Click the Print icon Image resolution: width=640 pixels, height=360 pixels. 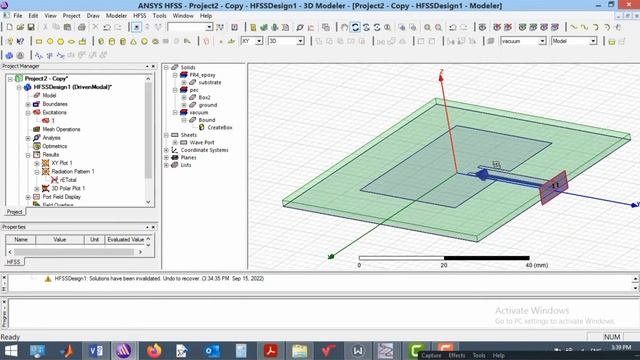pyautogui.click(x=82, y=27)
